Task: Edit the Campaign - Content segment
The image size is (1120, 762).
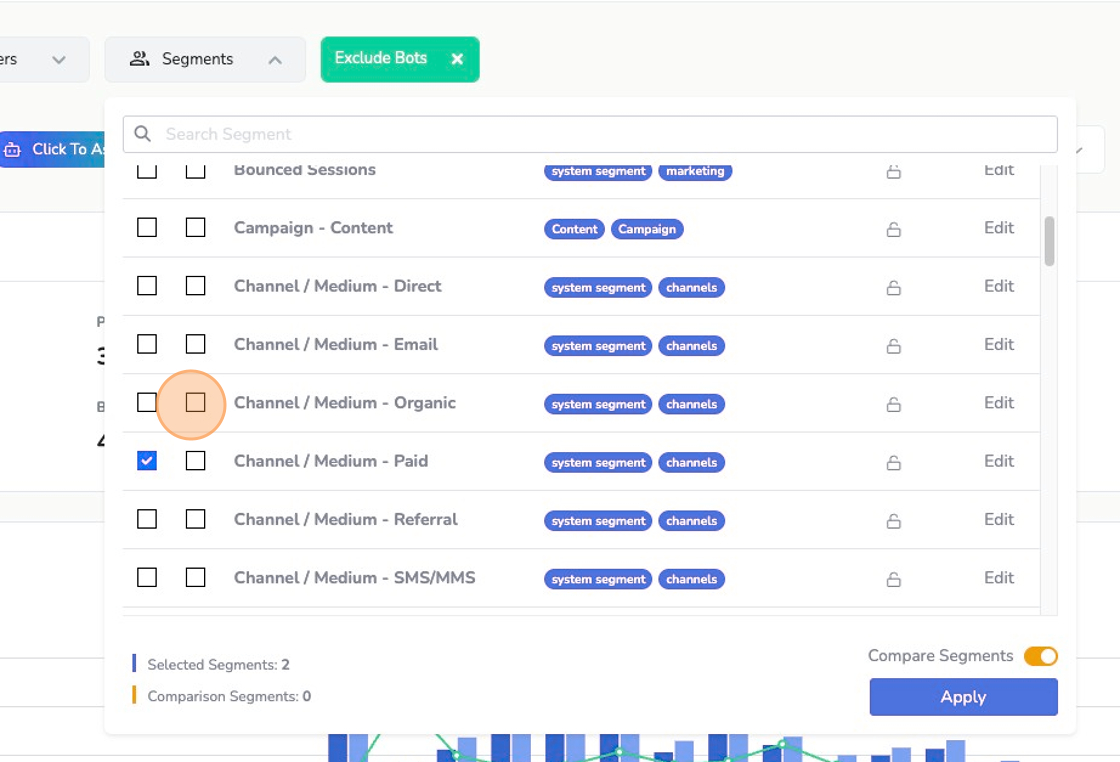Action: tap(998, 228)
